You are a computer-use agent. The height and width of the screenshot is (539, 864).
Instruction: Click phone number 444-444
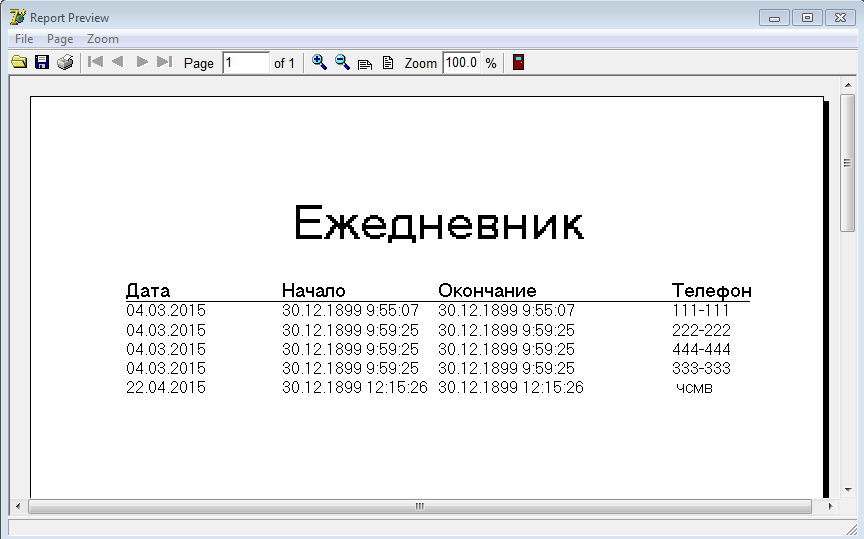pyautogui.click(x=701, y=349)
